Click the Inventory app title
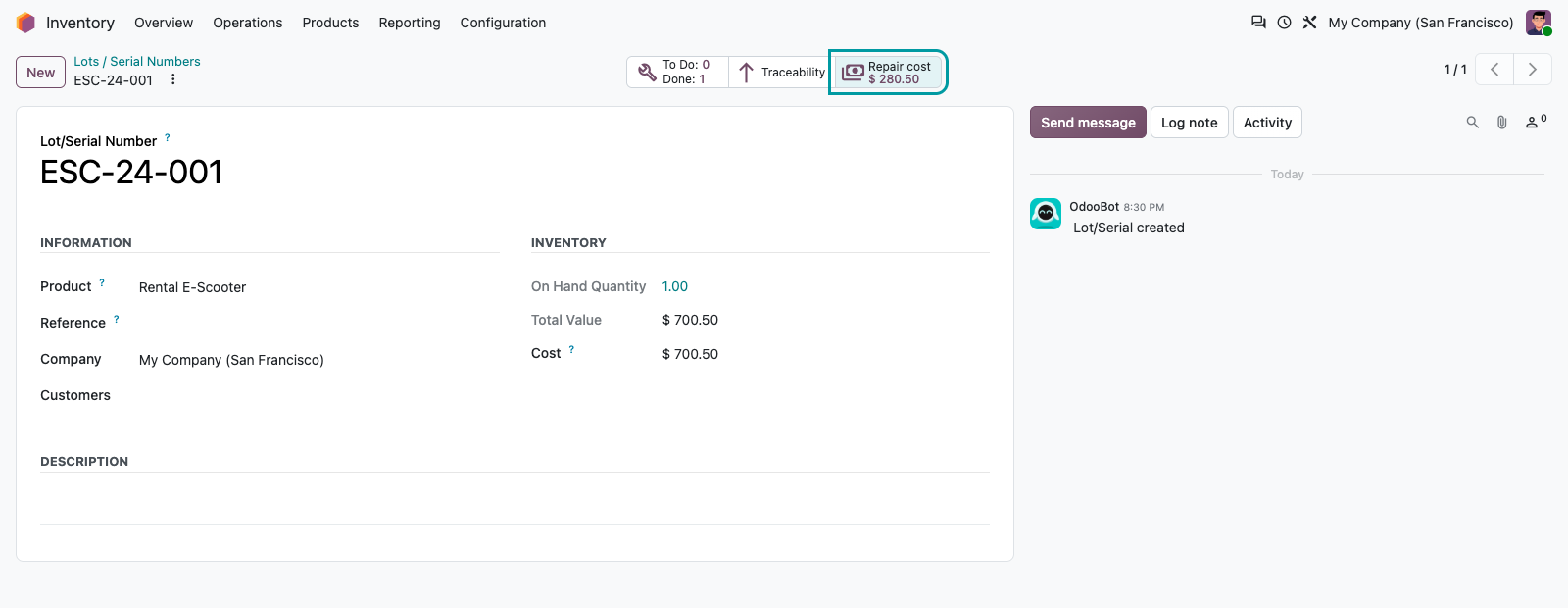The height and width of the screenshot is (608, 1568). coord(80,23)
